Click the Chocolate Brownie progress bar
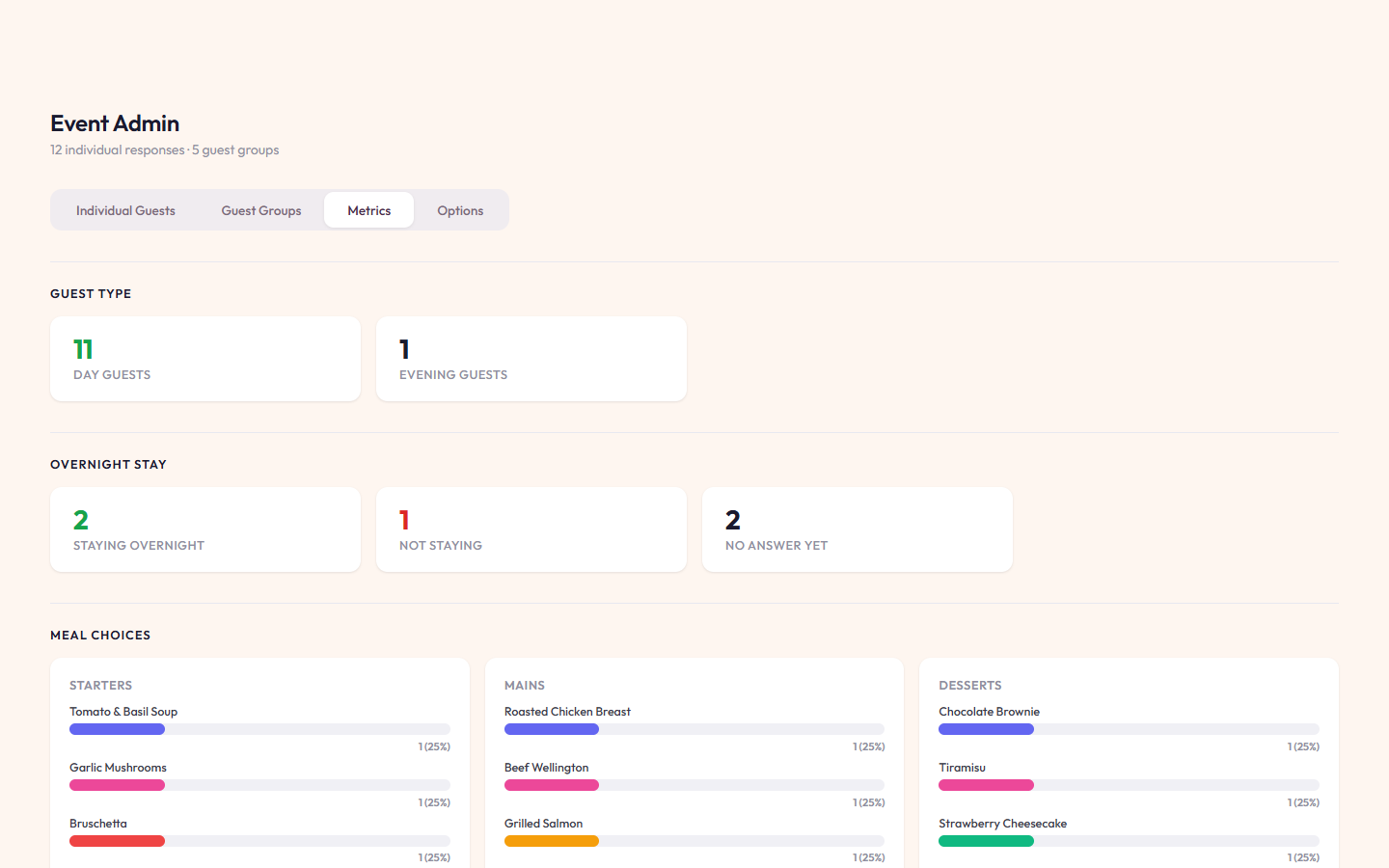Screen dimensions: 1389x868 1129,729
